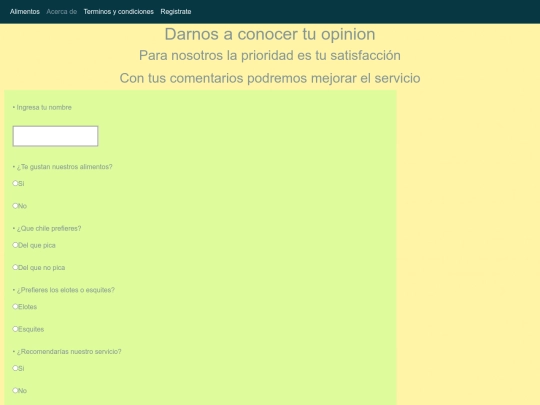
Task: Pick the 'Esquites' radio option
Action: pos(15,329)
